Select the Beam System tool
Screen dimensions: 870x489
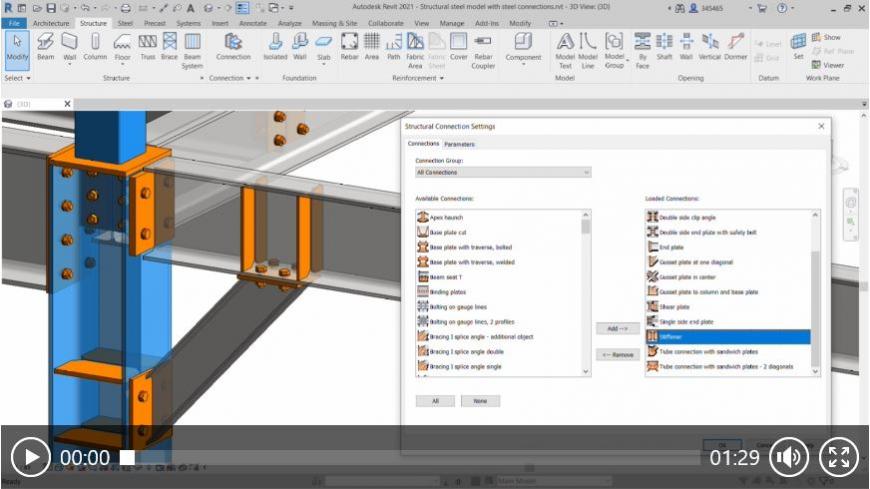point(192,51)
